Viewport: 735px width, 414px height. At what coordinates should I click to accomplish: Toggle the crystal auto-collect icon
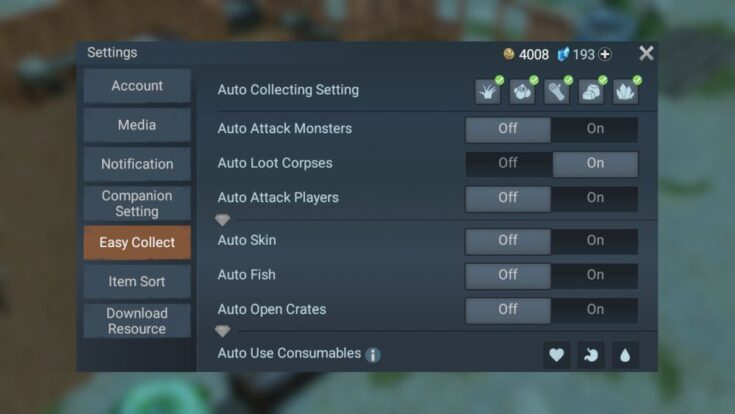click(x=625, y=91)
